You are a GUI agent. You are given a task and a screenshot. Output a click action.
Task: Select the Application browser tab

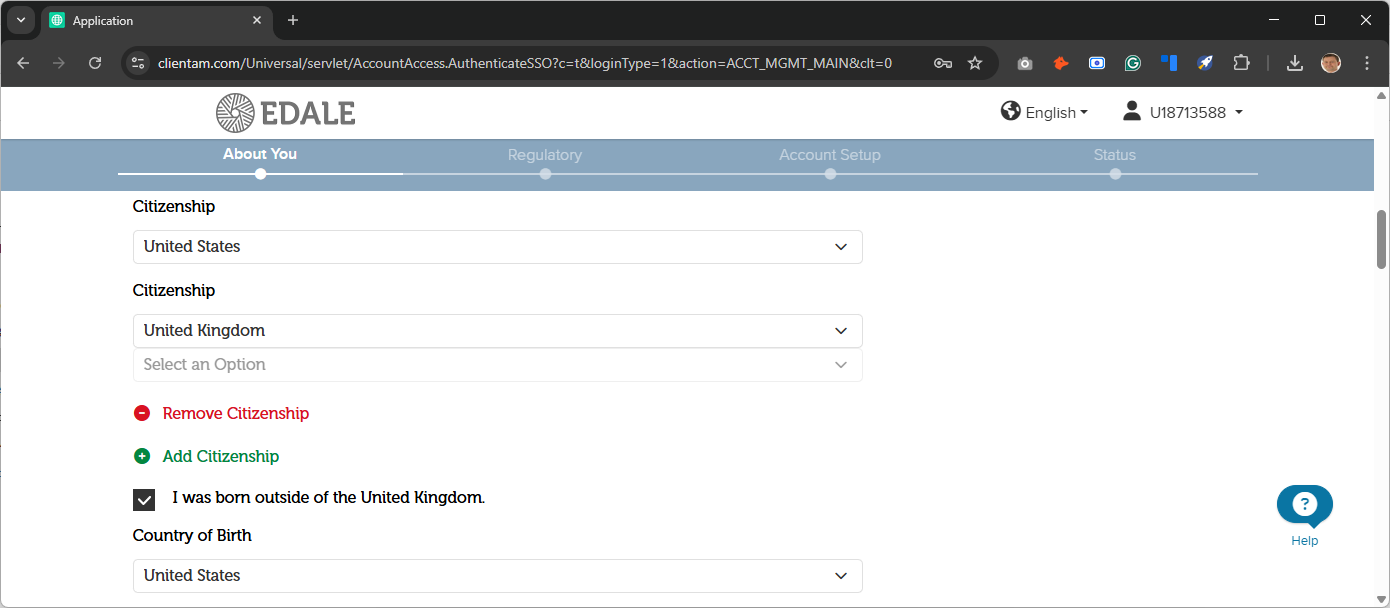(156, 20)
